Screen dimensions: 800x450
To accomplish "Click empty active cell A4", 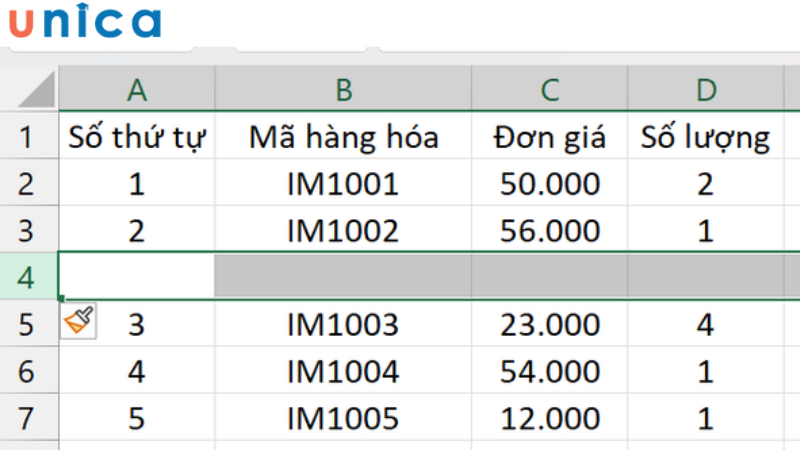I will click(x=137, y=276).
